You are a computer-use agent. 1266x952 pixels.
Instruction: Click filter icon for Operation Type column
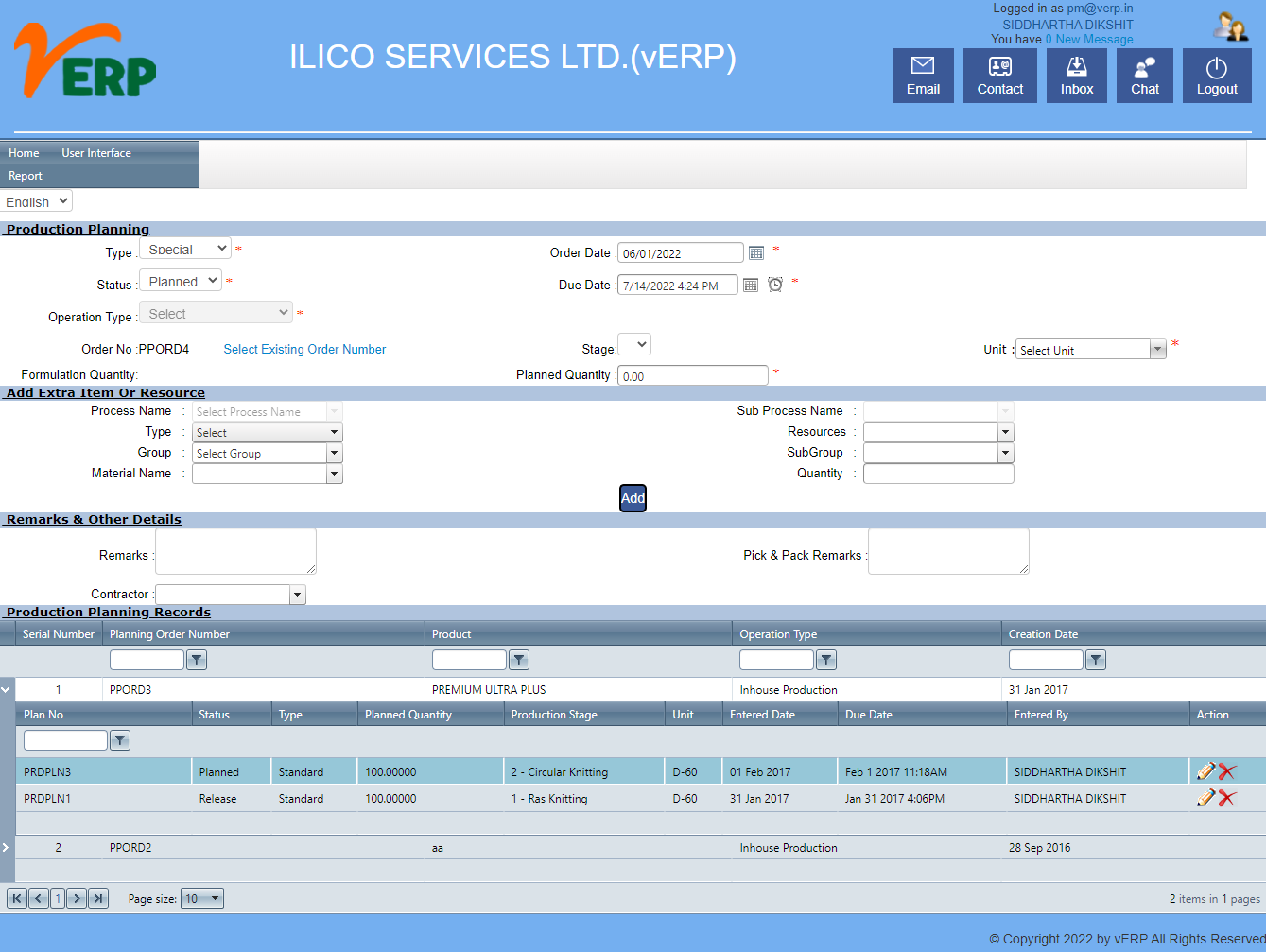[x=826, y=660]
